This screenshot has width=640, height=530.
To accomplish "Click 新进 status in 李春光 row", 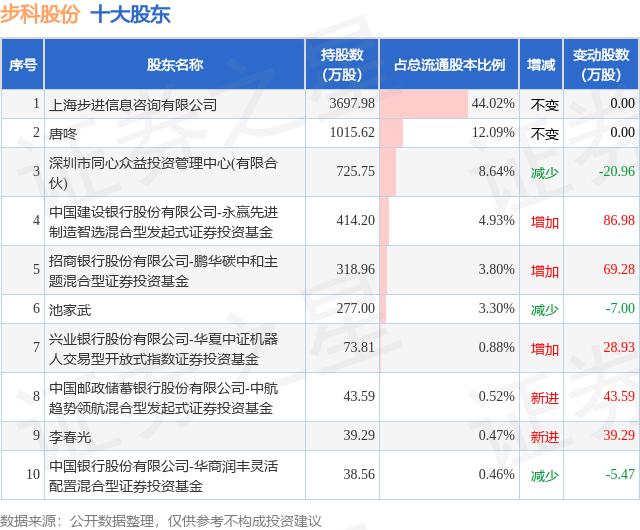I will point(544,437).
